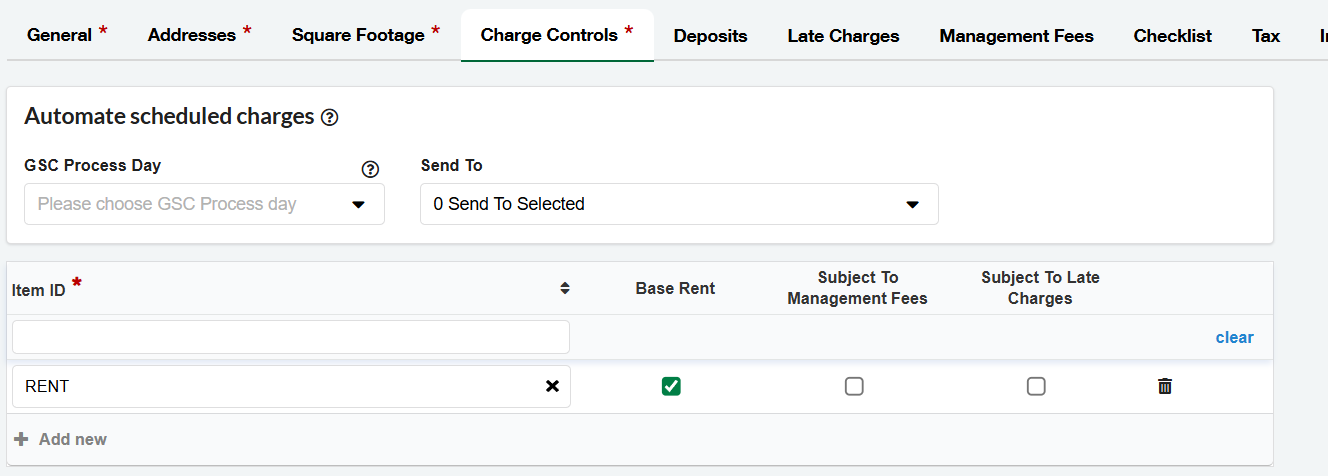This screenshot has width=1328, height=476.
Task: Open help icon beside Automate scheduled charges
Action: (330, 118)
